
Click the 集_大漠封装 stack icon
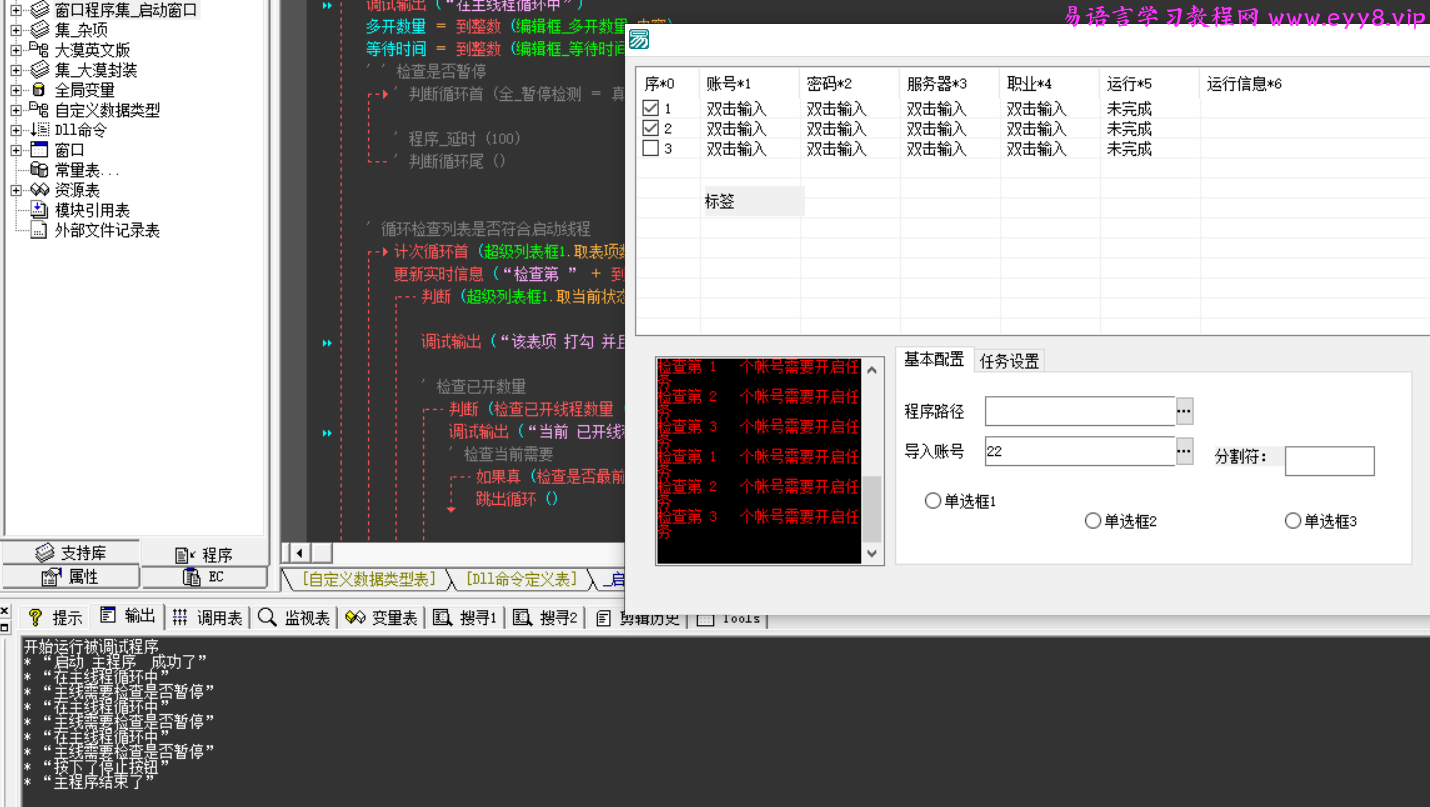click(39, 70)
